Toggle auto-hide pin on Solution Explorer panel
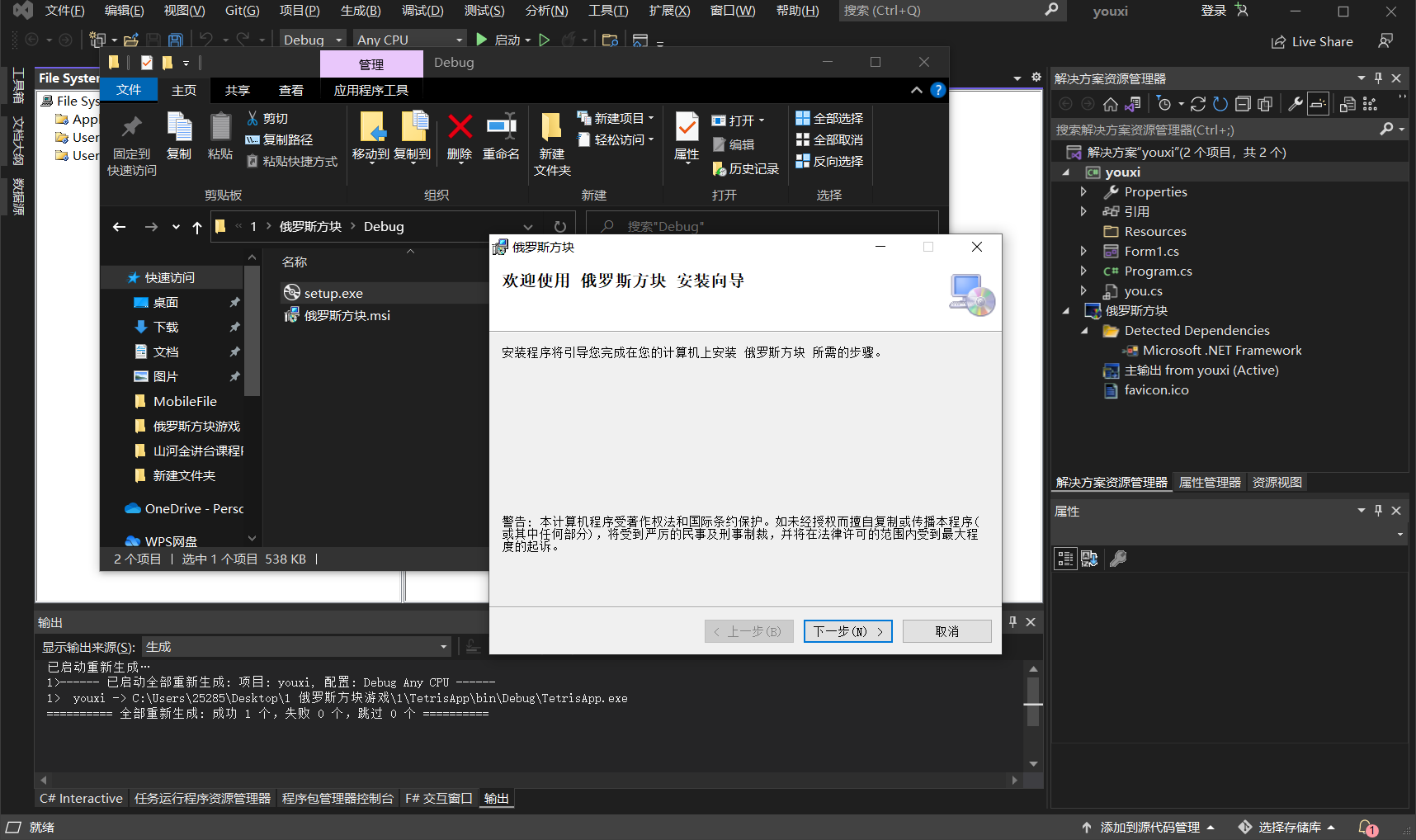1416x840 pixels. [1378, 78]
